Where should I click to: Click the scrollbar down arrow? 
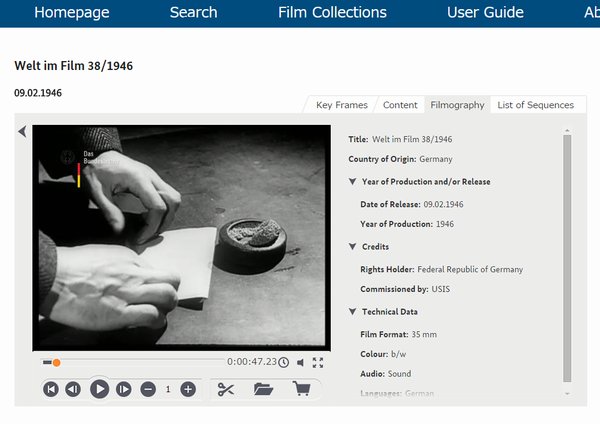(567, 393)
